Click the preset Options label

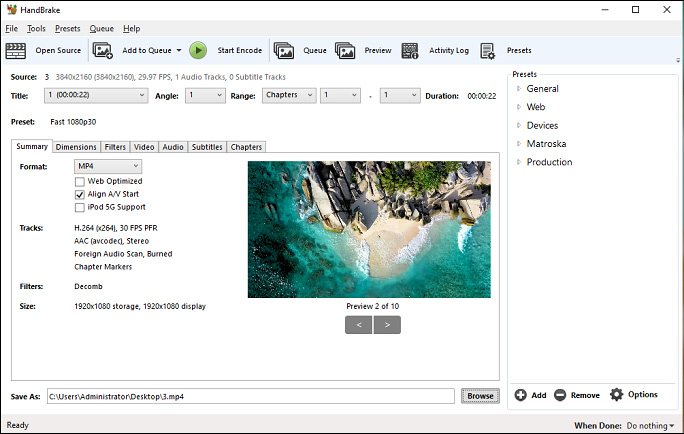643,395
